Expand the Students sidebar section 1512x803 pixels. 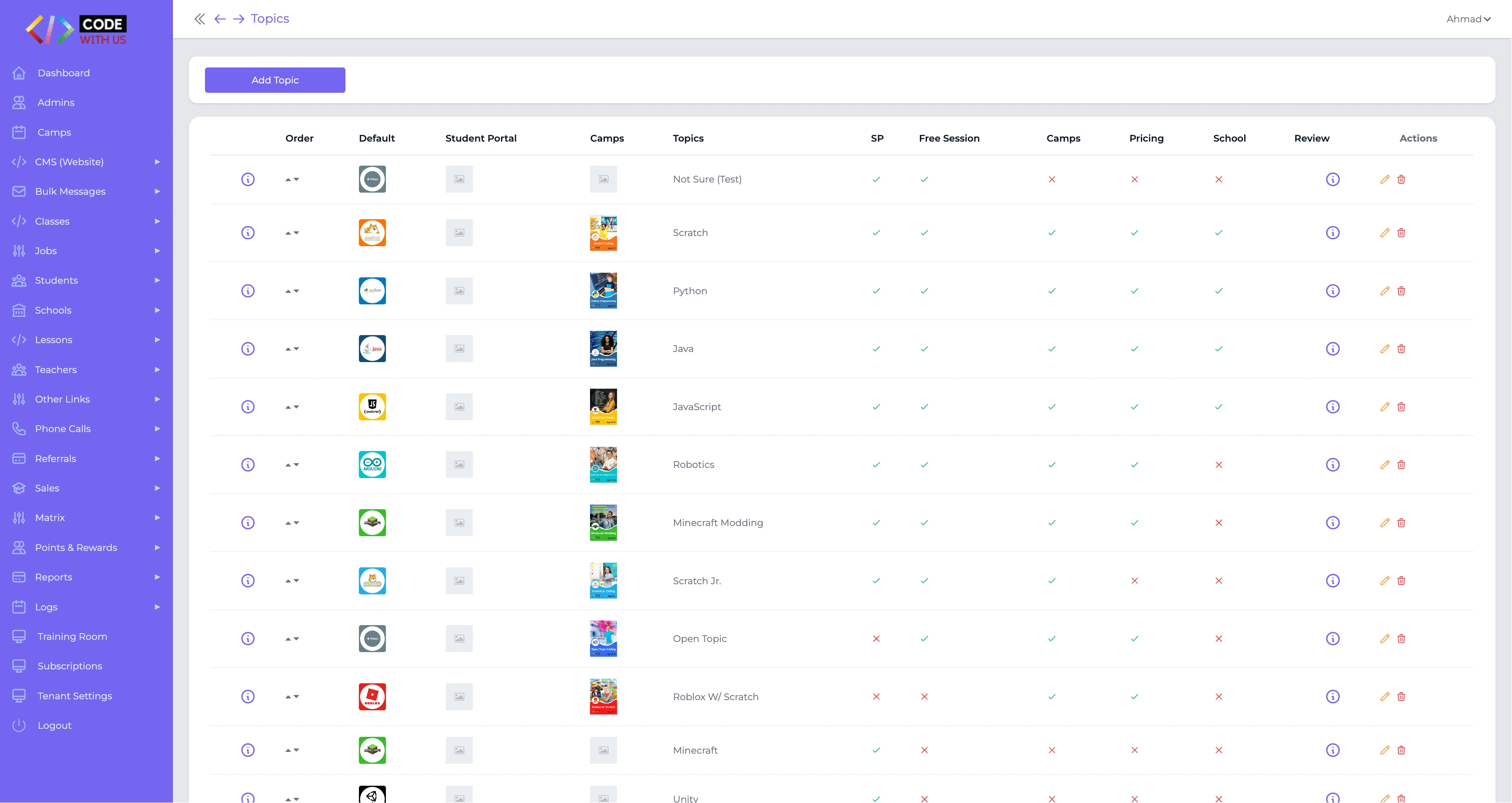pyautogui.click(x=86, y=280)
